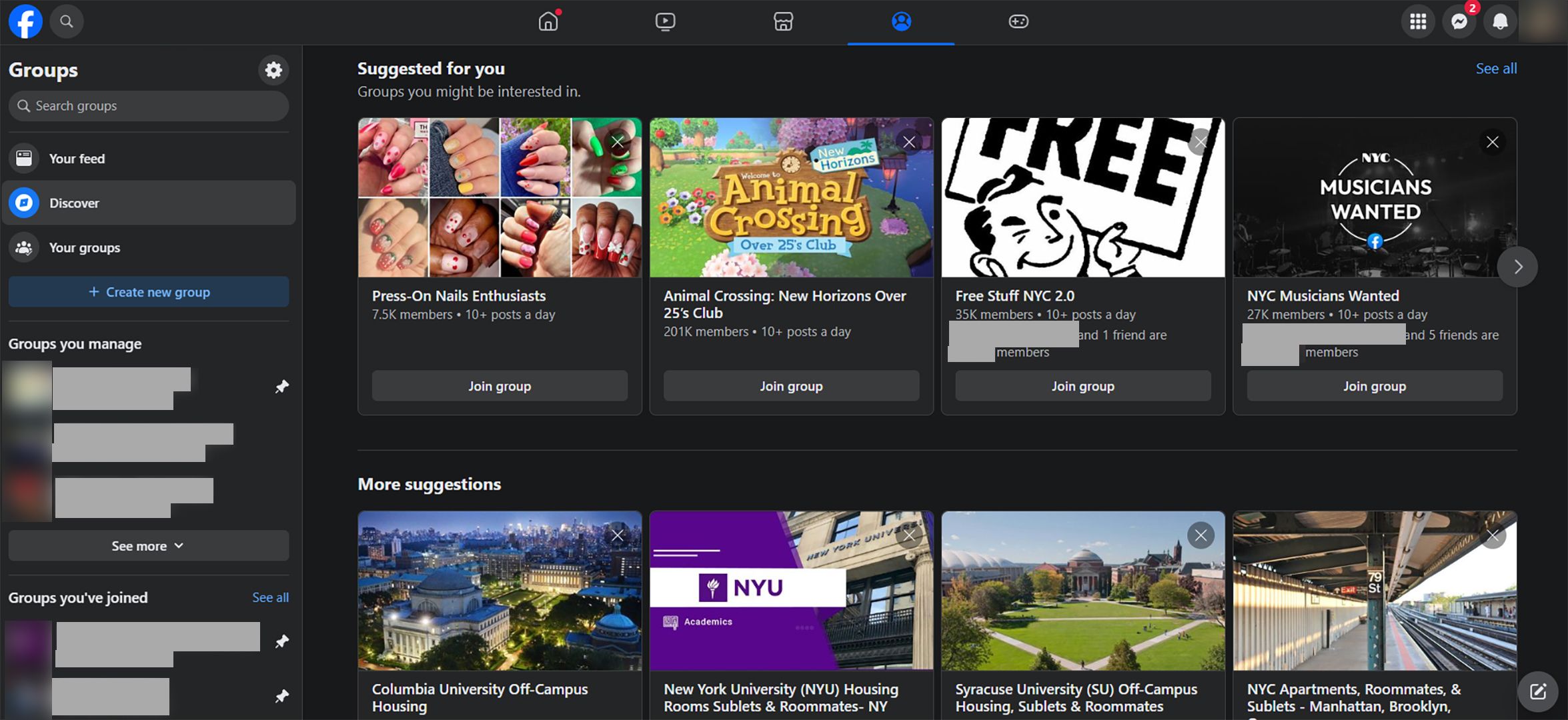The image size is (1568, 720).
Task: Go to Marketplace storefront icon
Action: tap(783, 21)
